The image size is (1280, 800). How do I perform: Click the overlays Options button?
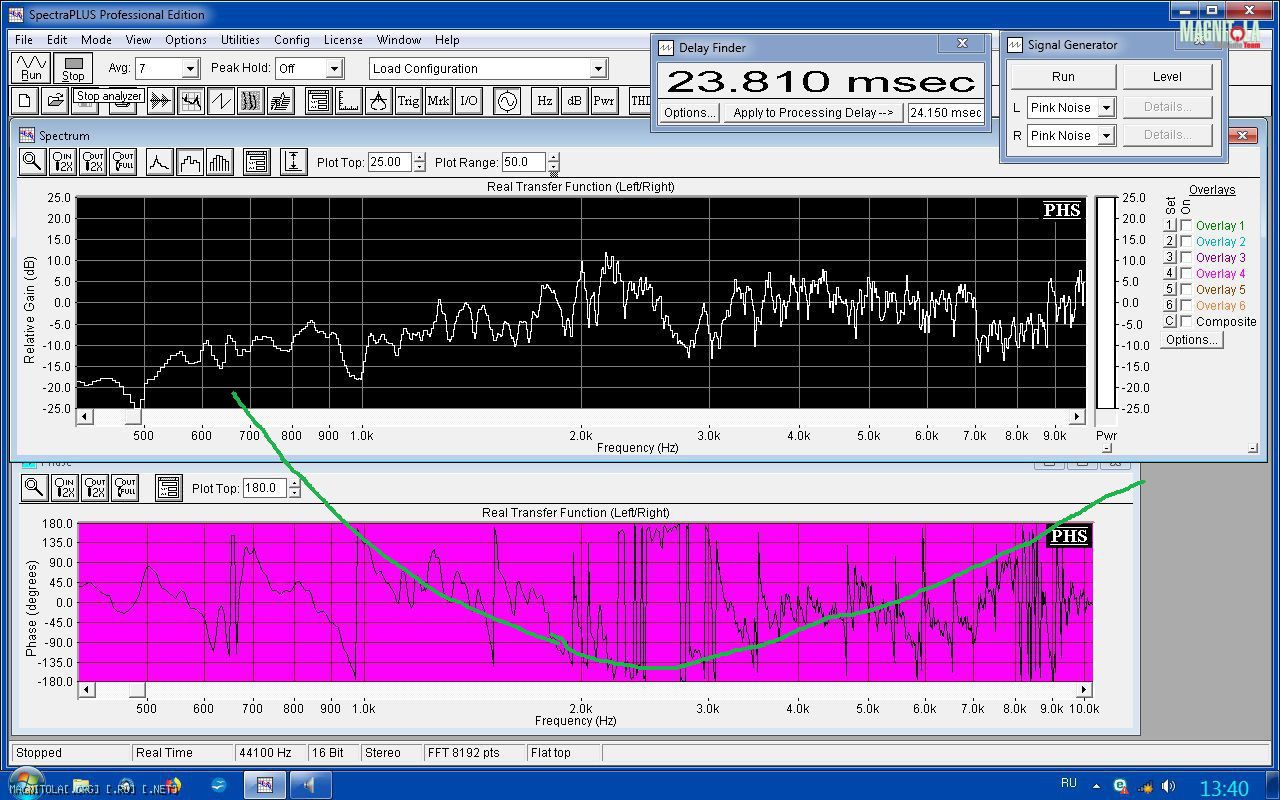click(x=1191, y=340)
